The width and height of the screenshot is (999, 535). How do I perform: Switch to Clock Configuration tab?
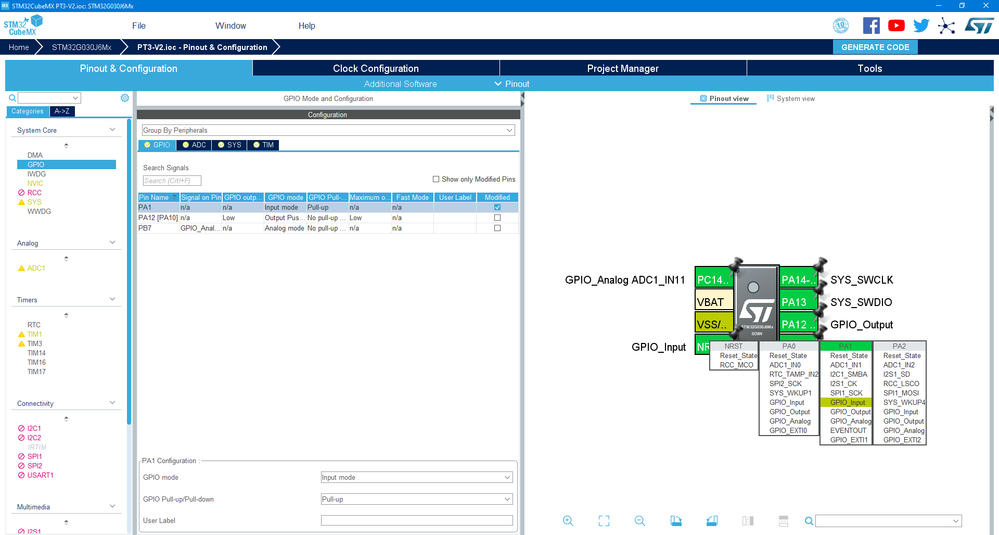376,68
